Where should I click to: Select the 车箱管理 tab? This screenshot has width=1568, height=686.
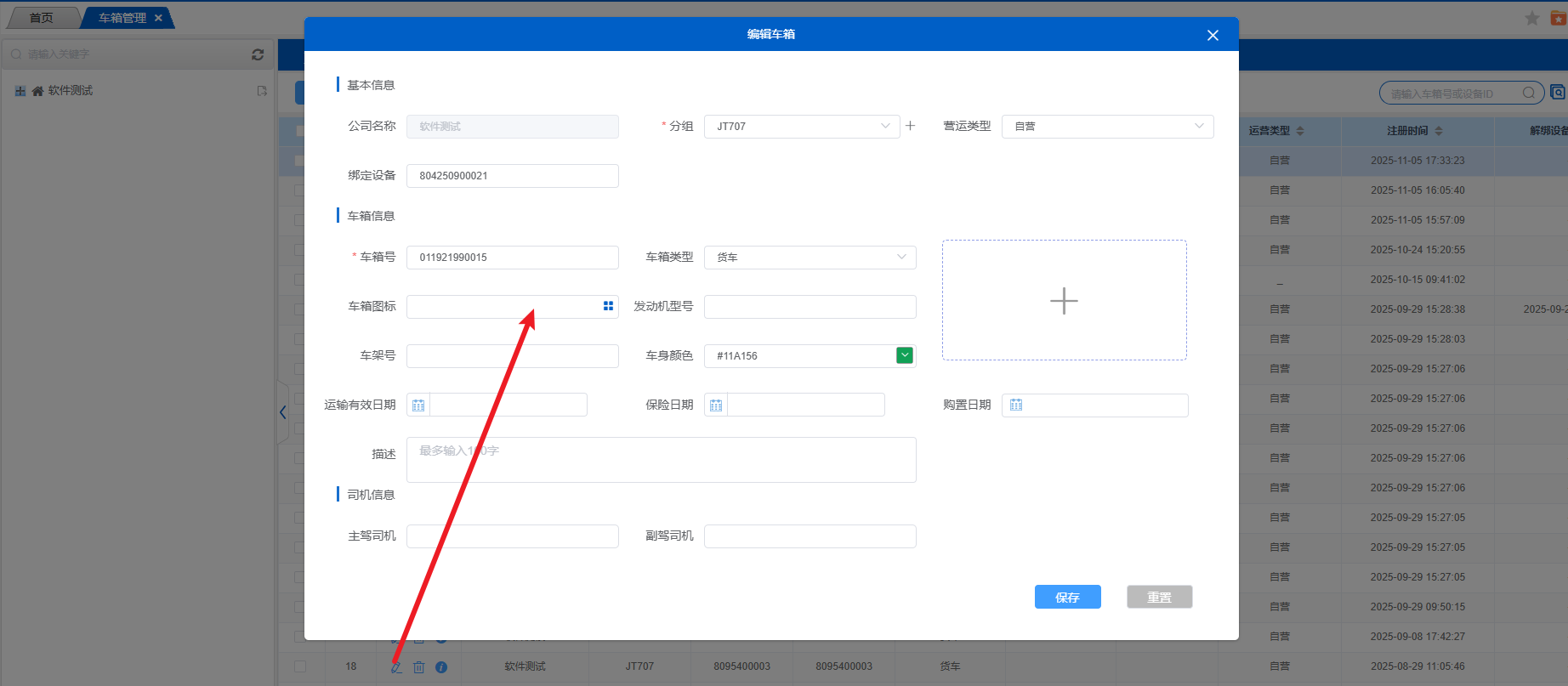click(x=122, y=18)
